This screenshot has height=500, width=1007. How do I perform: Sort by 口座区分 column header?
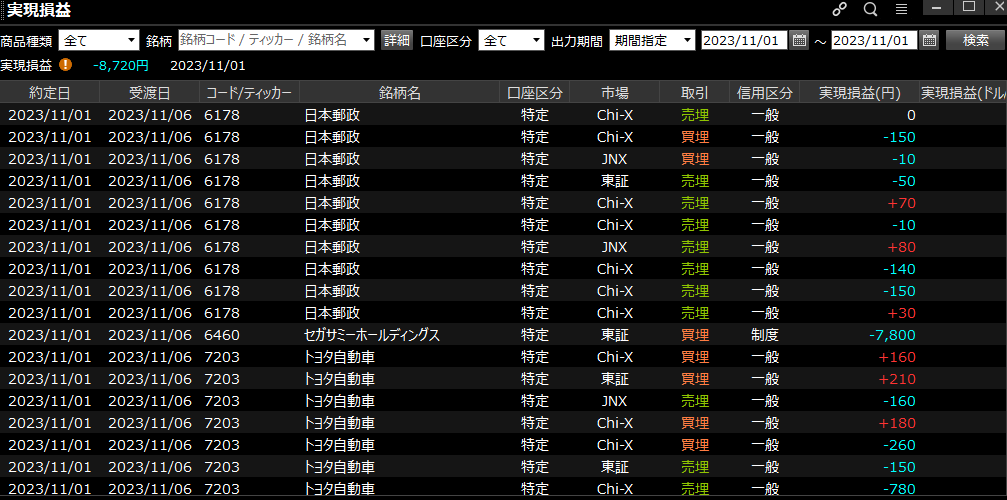tap(534, 93)
